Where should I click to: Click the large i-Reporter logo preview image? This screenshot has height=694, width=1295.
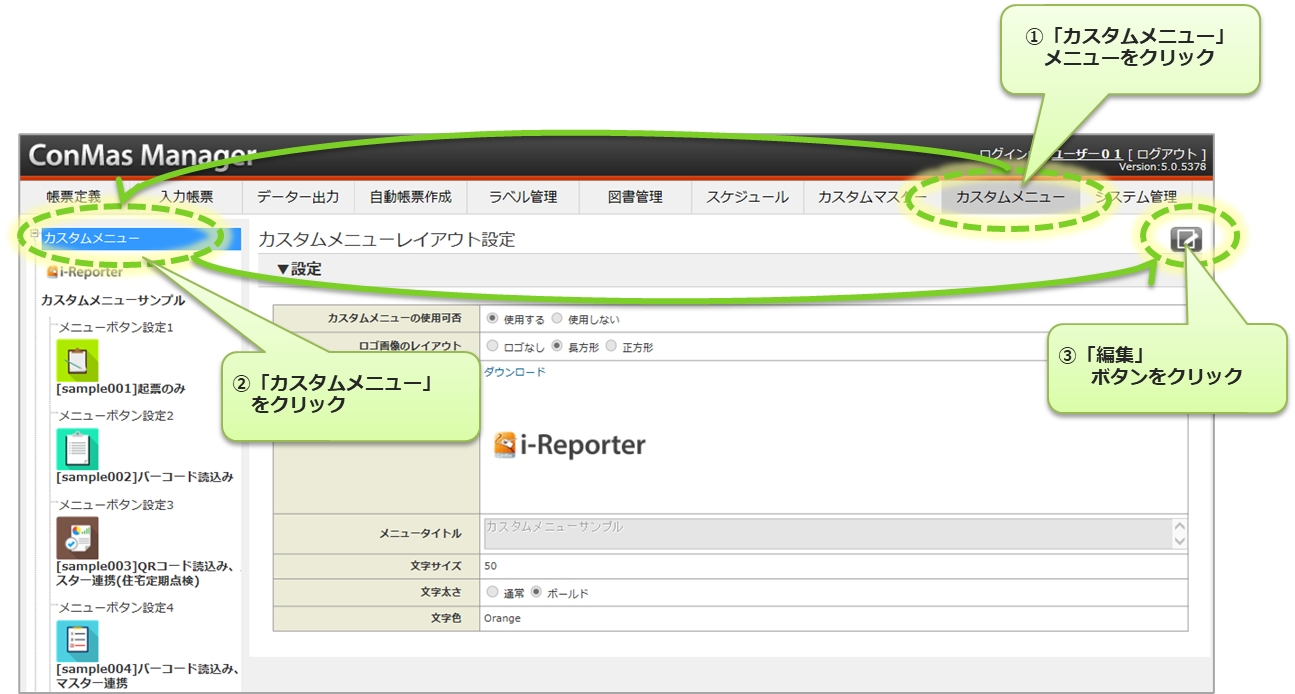click(570, 445)
